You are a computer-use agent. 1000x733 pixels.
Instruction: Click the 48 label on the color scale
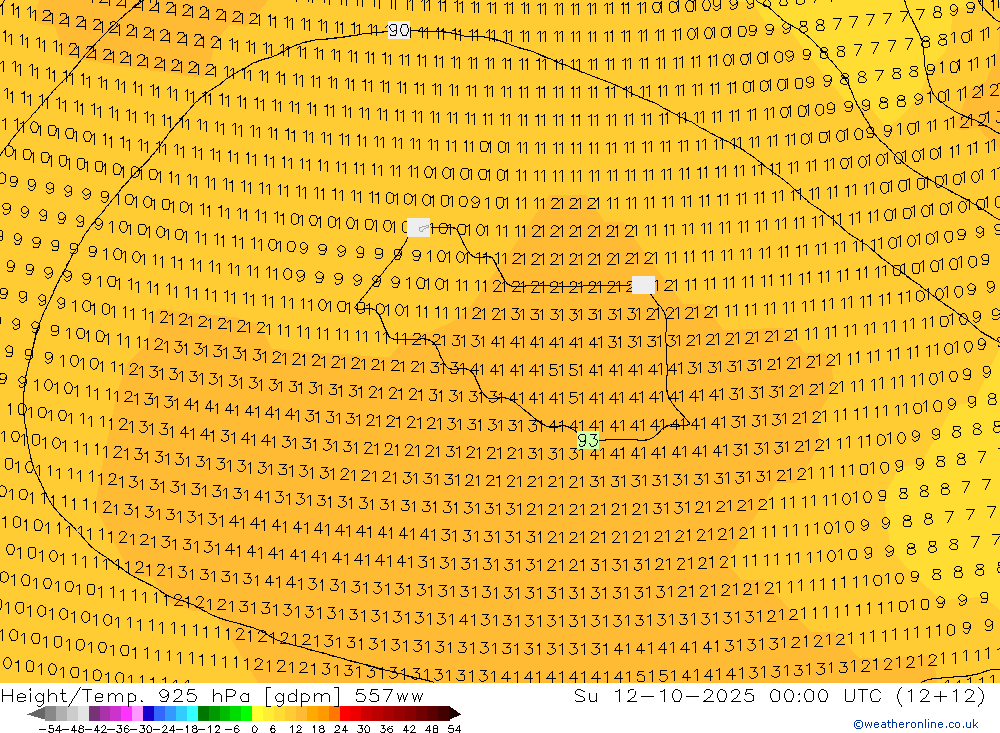[x=432, y=729]
